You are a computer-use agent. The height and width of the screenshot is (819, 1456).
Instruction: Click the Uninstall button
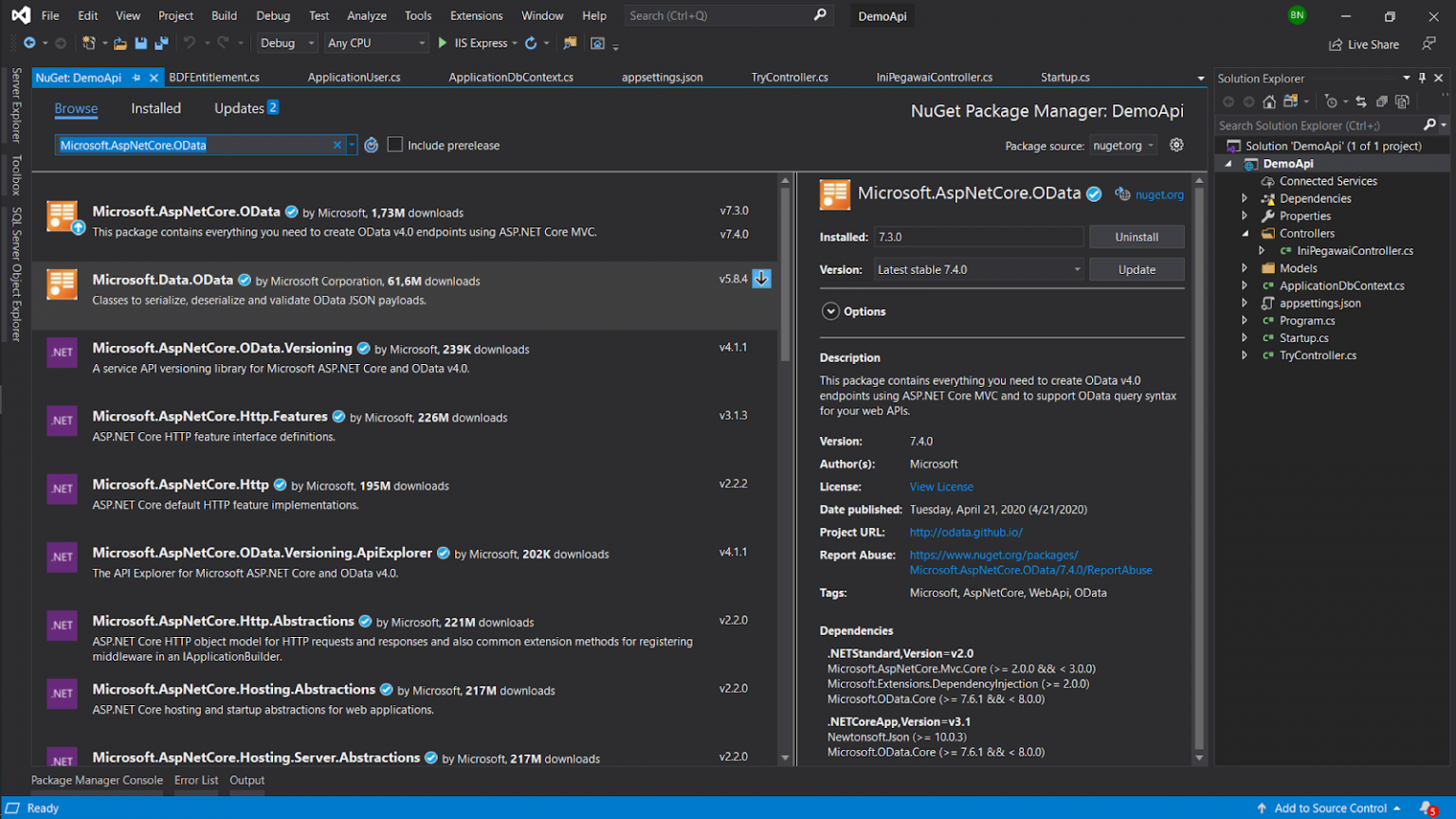[1137, 237]
